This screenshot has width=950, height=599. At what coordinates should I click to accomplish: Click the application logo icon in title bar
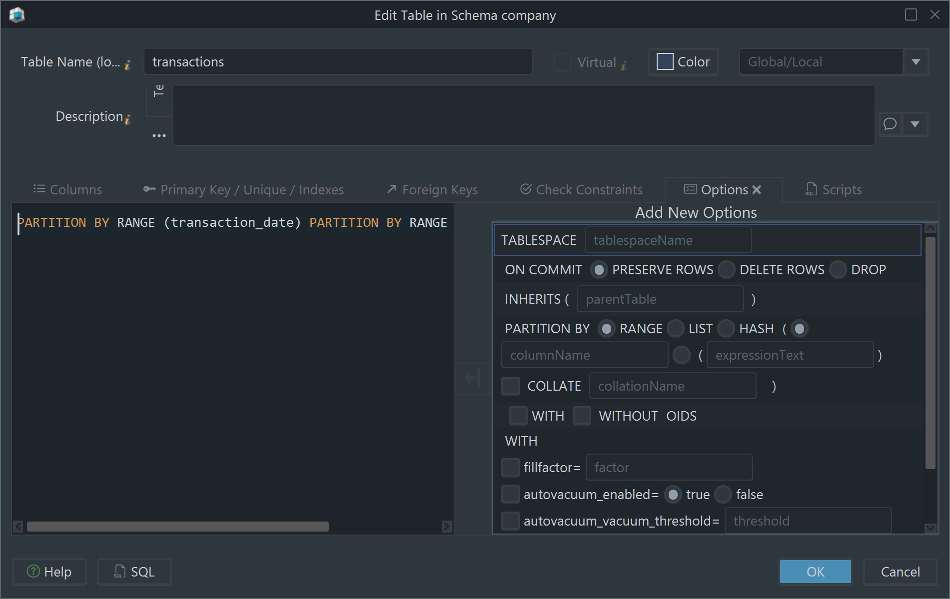pos(17,15)
